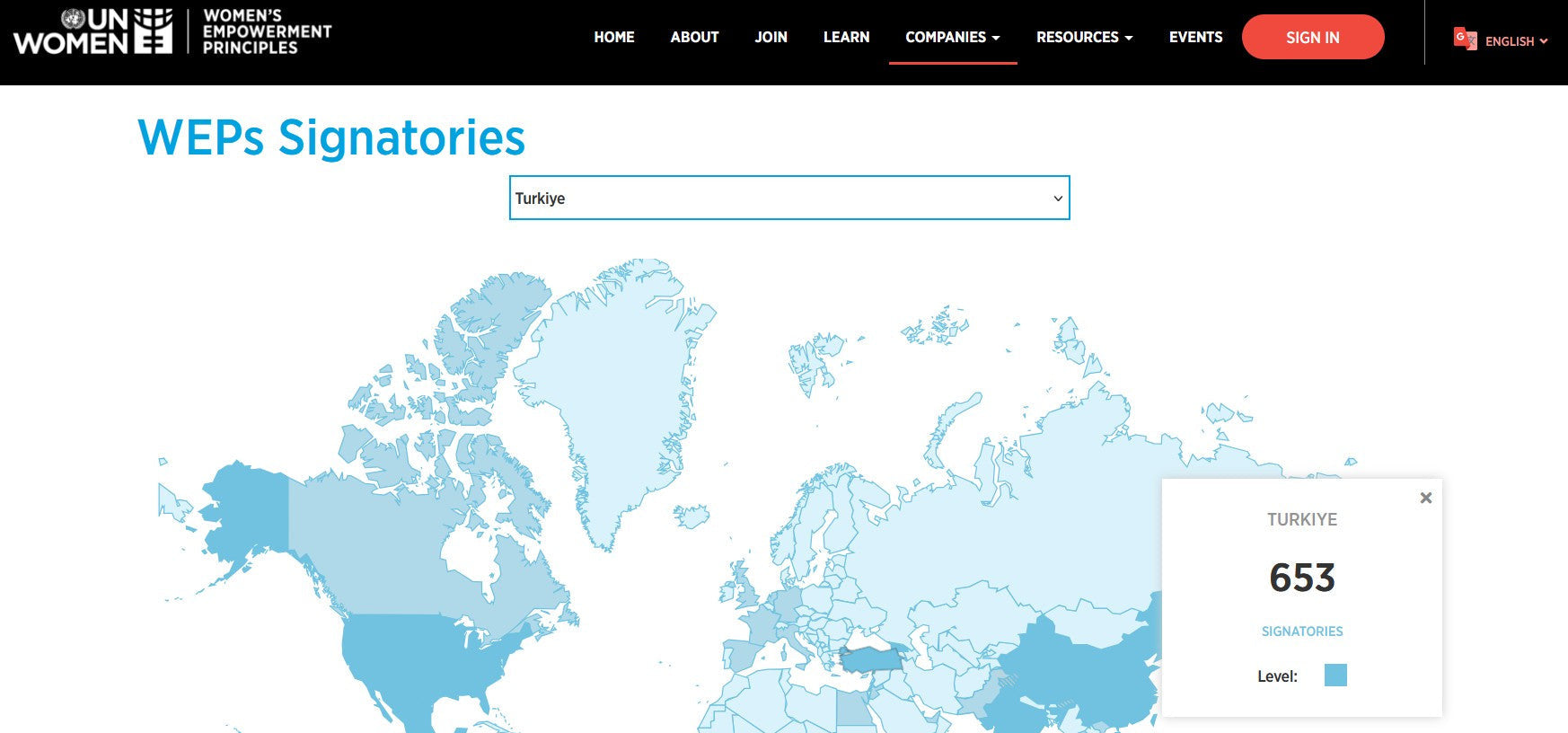1568x733 pixels.
Task: Select the United States on the map
Action: (x=422, y=656)
